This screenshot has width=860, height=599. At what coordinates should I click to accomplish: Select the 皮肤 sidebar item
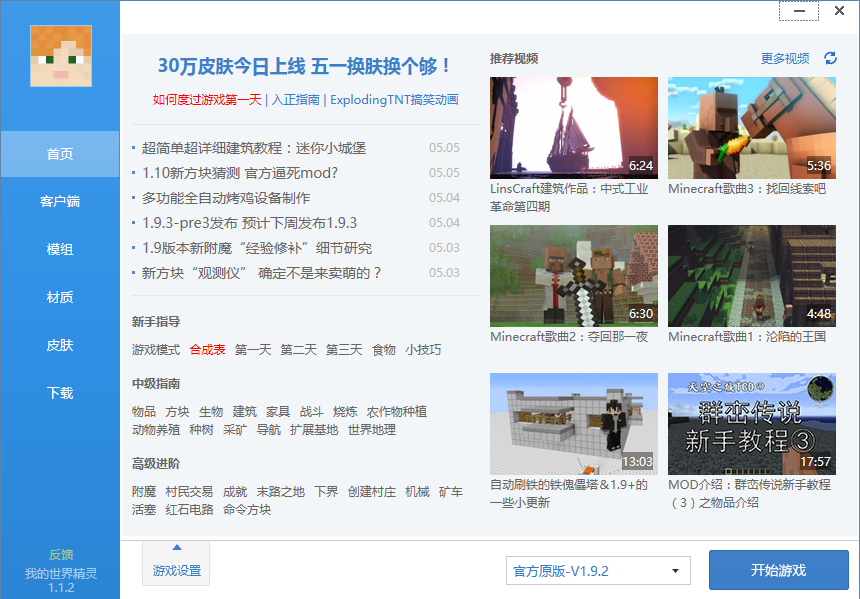tap(59, 345)
